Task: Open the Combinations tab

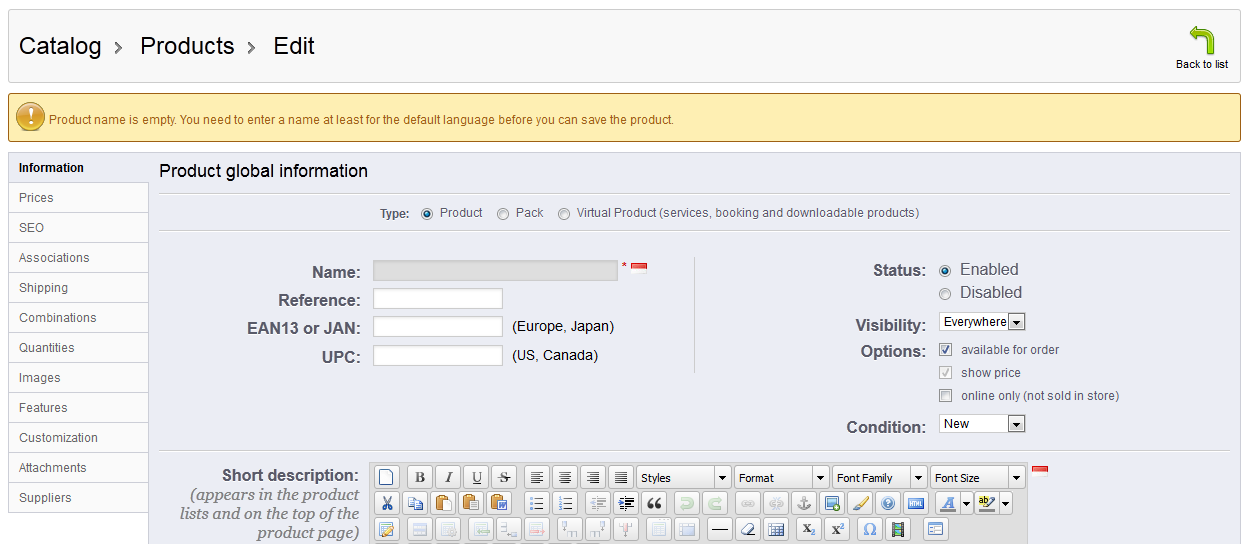Action: [x=78, y=318]
